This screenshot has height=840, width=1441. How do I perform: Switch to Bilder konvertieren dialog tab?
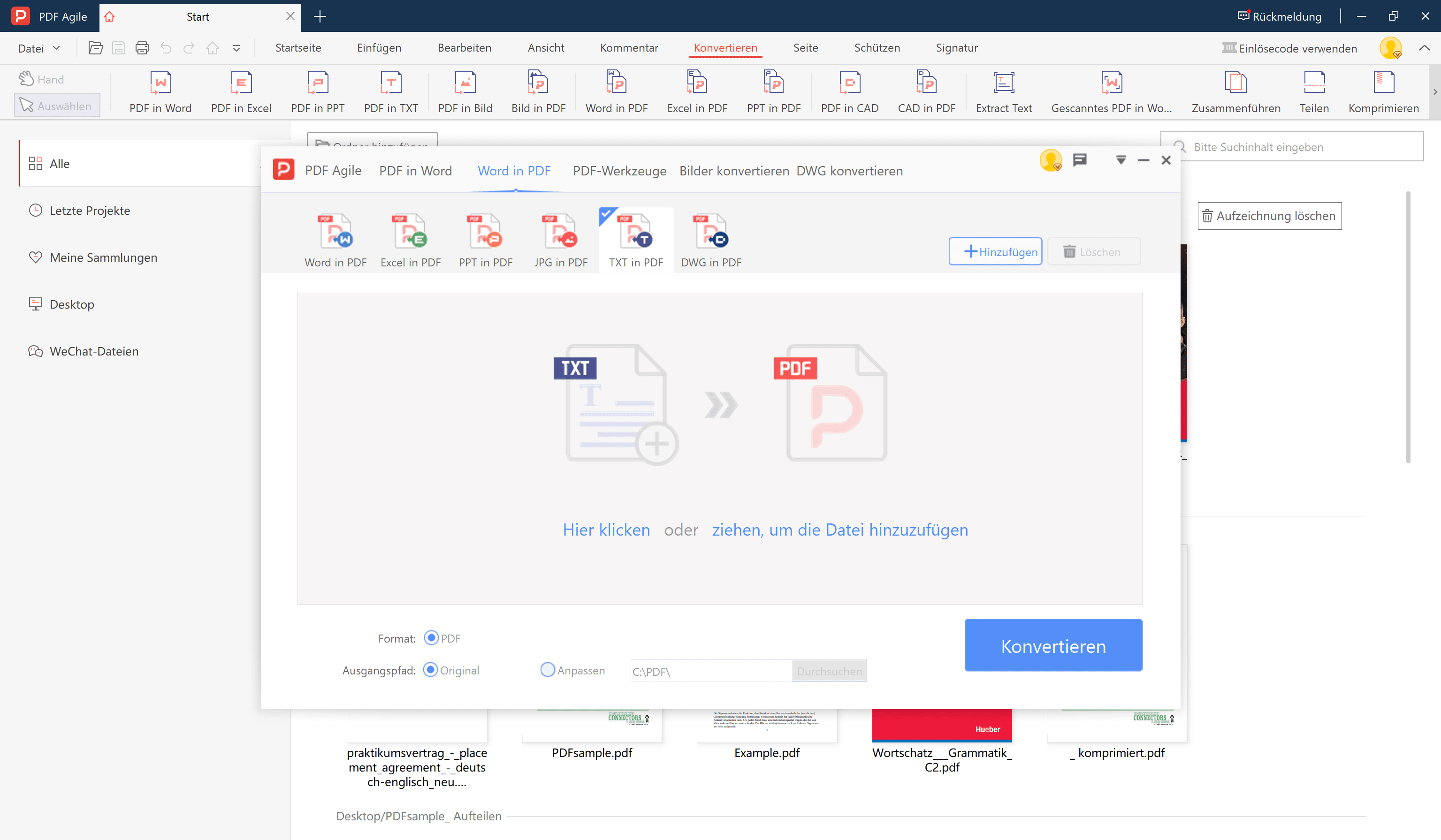coord(734,171)
